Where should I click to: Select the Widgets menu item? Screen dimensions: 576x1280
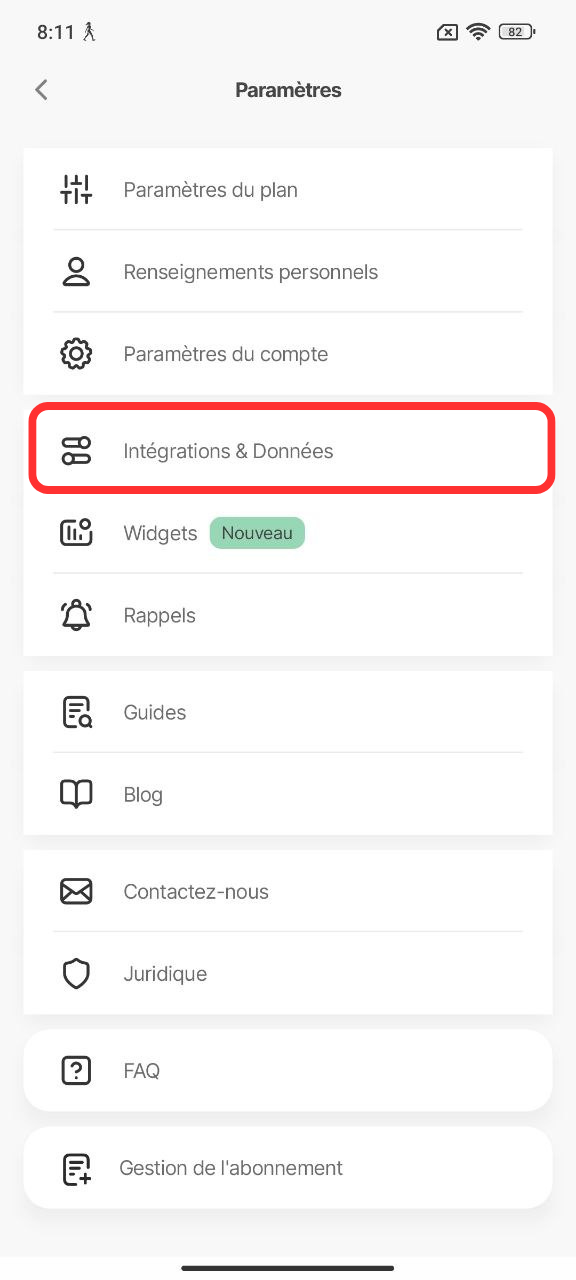pyautogui.click(x=288, y=533)
